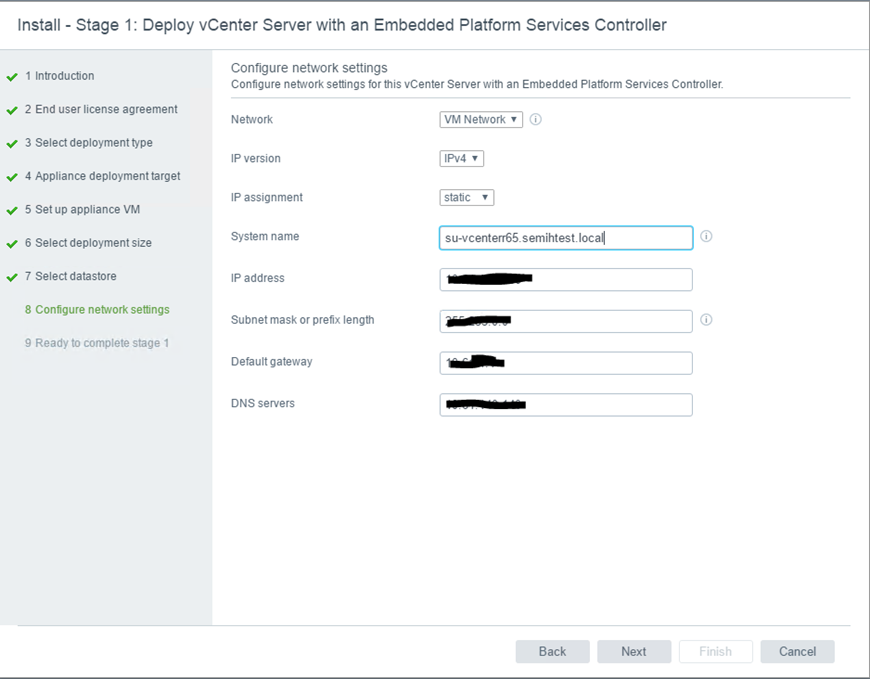Open the VM Network dropdown
The width and height of the screenshot is (870, 679).
(481, 119)
